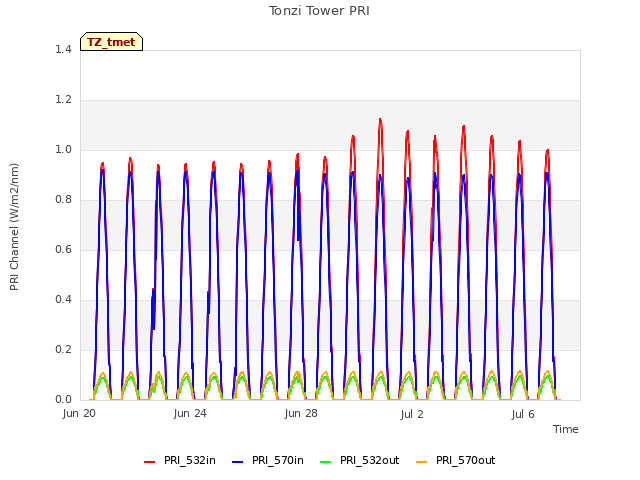Click the y-axis title PRI Channel (W/m2/nm)

(14, 227)
